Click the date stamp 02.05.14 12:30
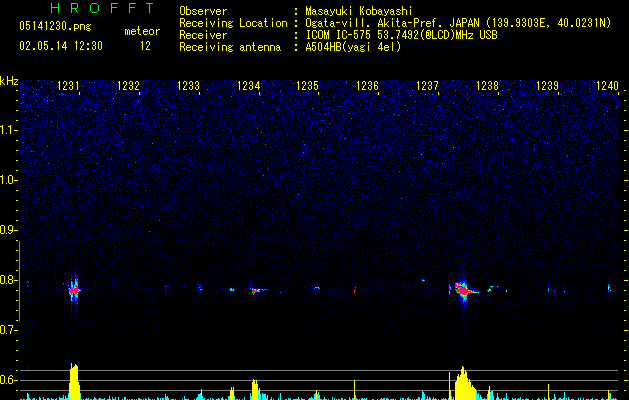Viewport: 629px width, 400px height. pyautogui.click(x=61, y=46)
